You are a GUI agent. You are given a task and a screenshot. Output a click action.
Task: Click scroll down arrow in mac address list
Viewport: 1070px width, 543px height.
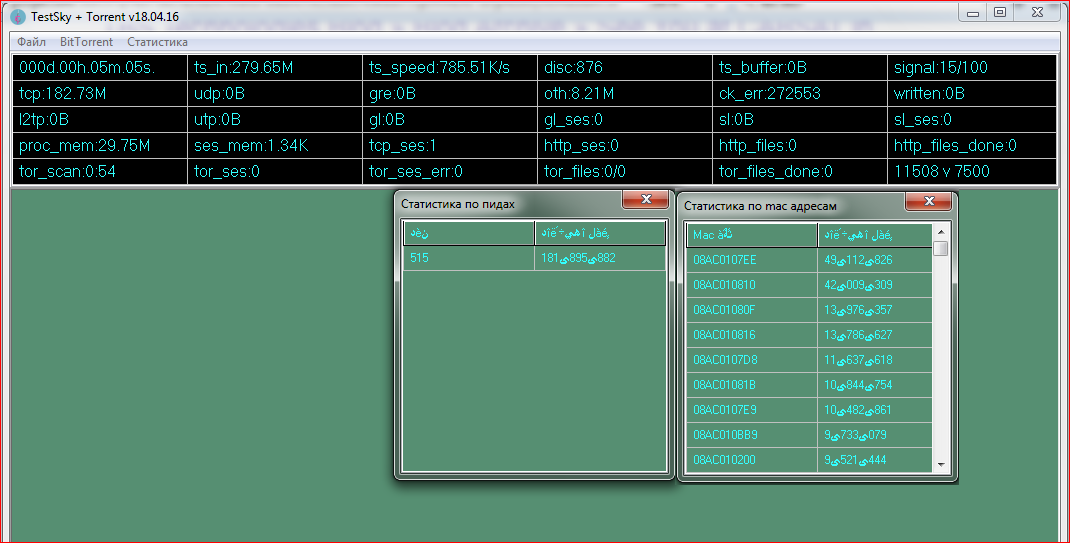pos(940,464)
